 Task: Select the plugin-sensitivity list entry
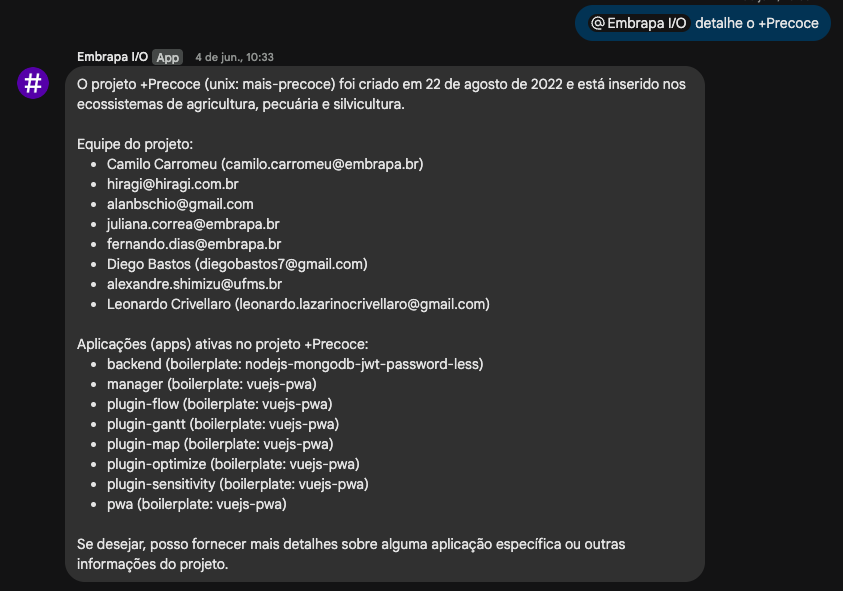click(x=238, y=484)
